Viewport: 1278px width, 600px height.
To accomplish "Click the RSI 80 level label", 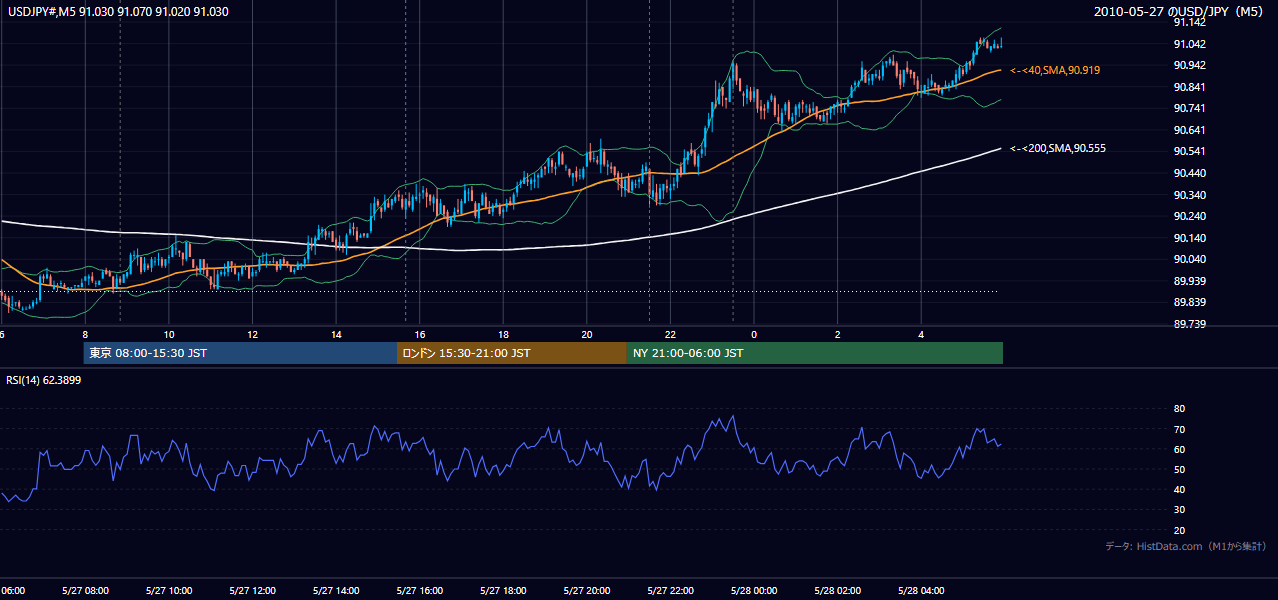I will pyautogui.click(x=1179, y=409).
